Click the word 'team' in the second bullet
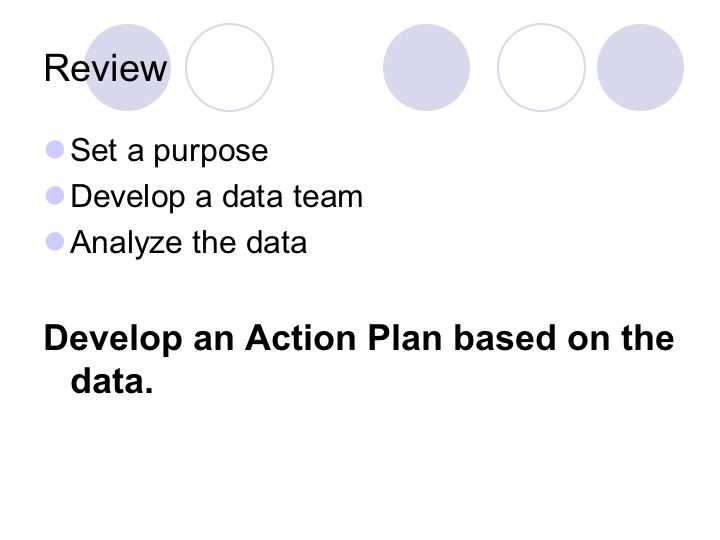This screenshot has width=720, height=540. (328, 197)
